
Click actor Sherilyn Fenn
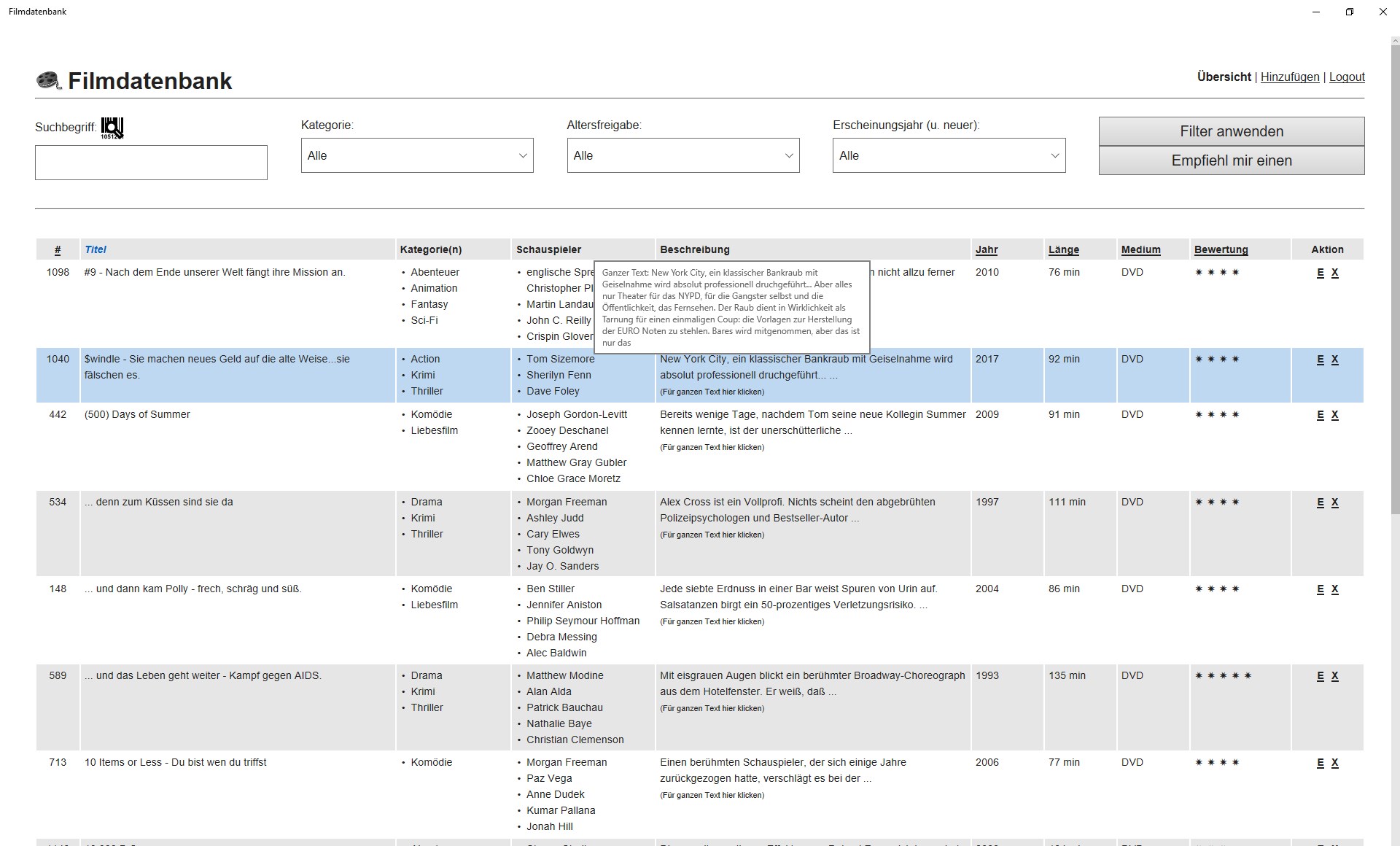(559, 375)
